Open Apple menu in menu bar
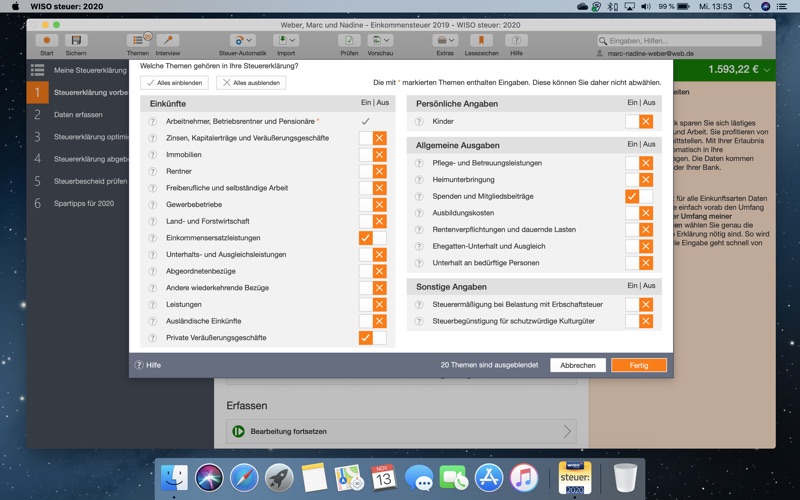Viewport: 800px width, 500px height. click(x=15, y=7)
